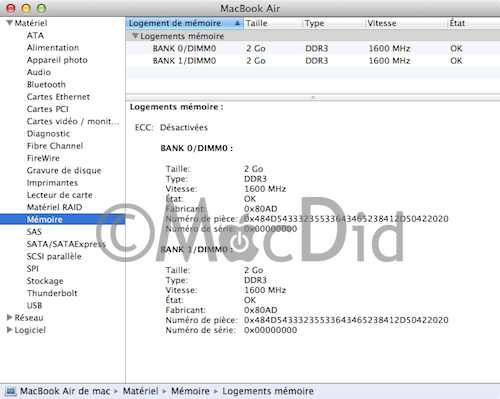Sort table by Taille column
This screenshot has height=399, width=500.
pyautogui.click(x=273, y=23)
